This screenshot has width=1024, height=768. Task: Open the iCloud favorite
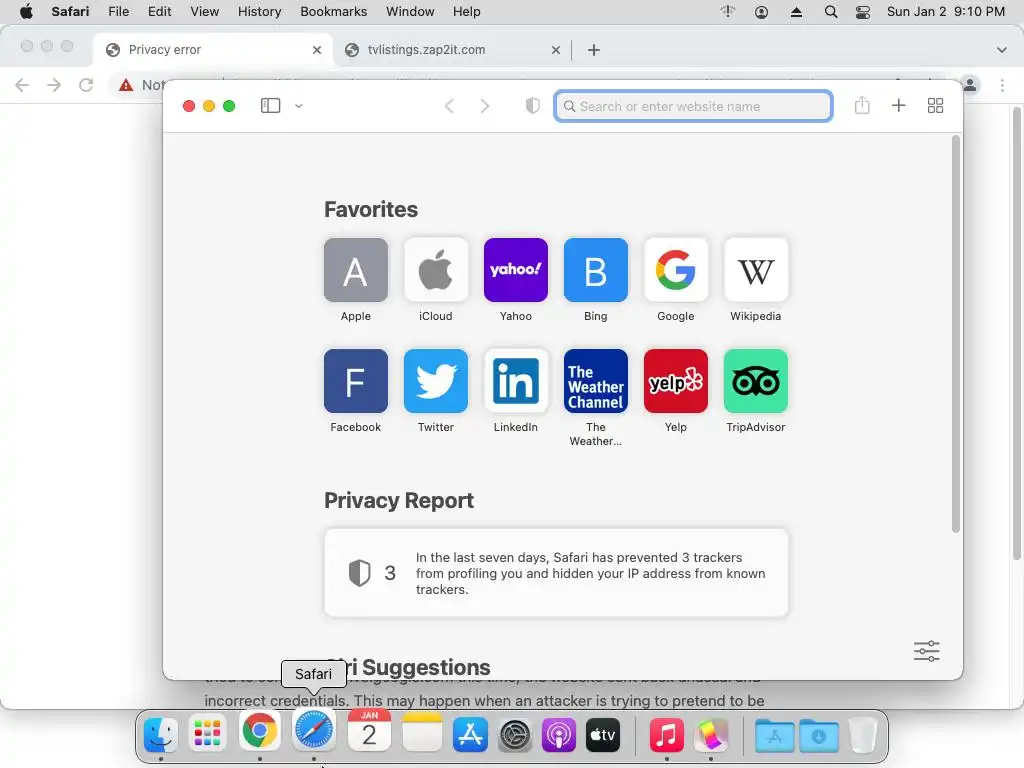pos(436,270)
